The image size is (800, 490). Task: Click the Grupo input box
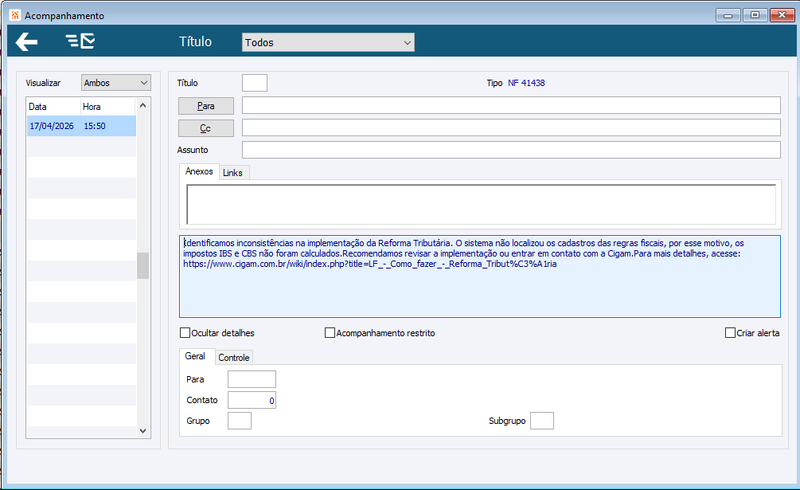[x=239, y=421]
